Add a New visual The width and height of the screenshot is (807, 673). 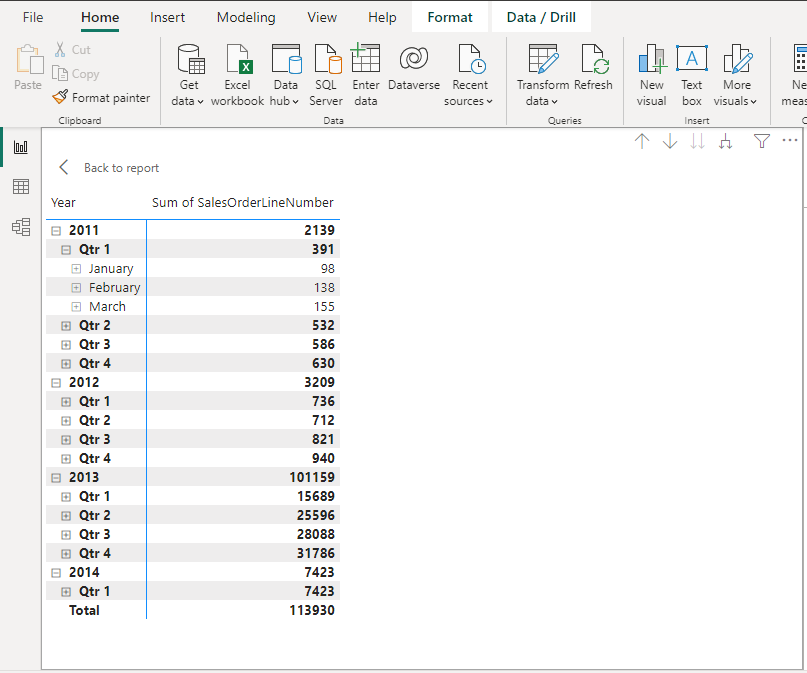tap(652, 75)
